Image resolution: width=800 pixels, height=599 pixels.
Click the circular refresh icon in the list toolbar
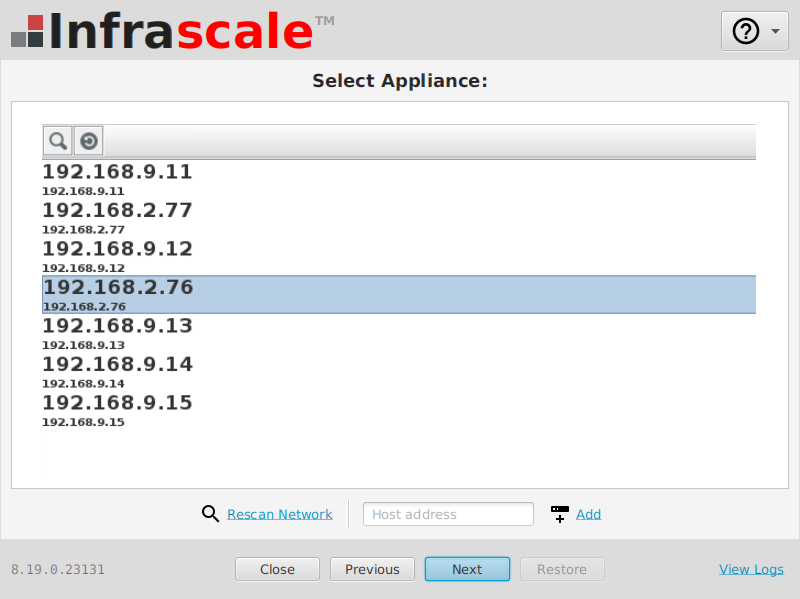(x=89, y=141)
